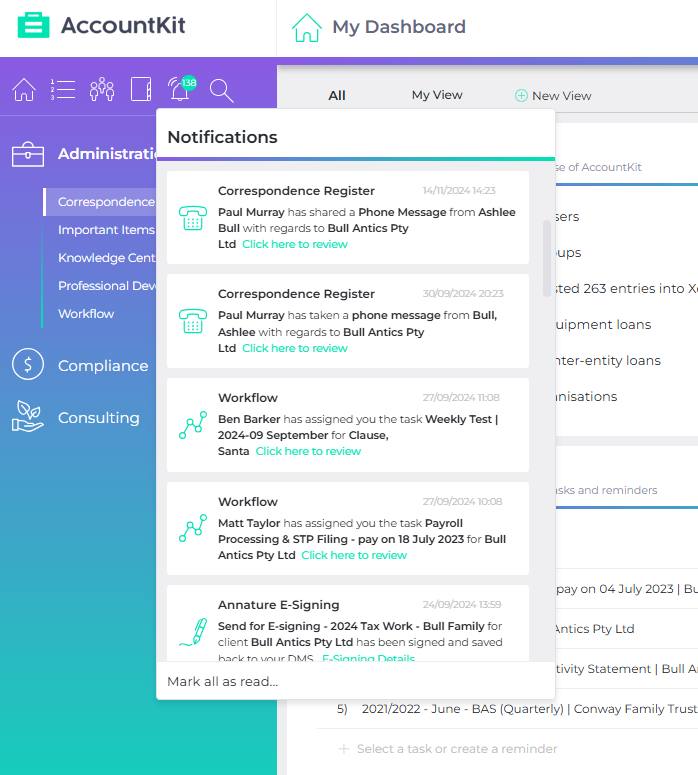Open Important Items in the sidebar
This screenshot has width=698, height=775.
(x=106, y=230)
